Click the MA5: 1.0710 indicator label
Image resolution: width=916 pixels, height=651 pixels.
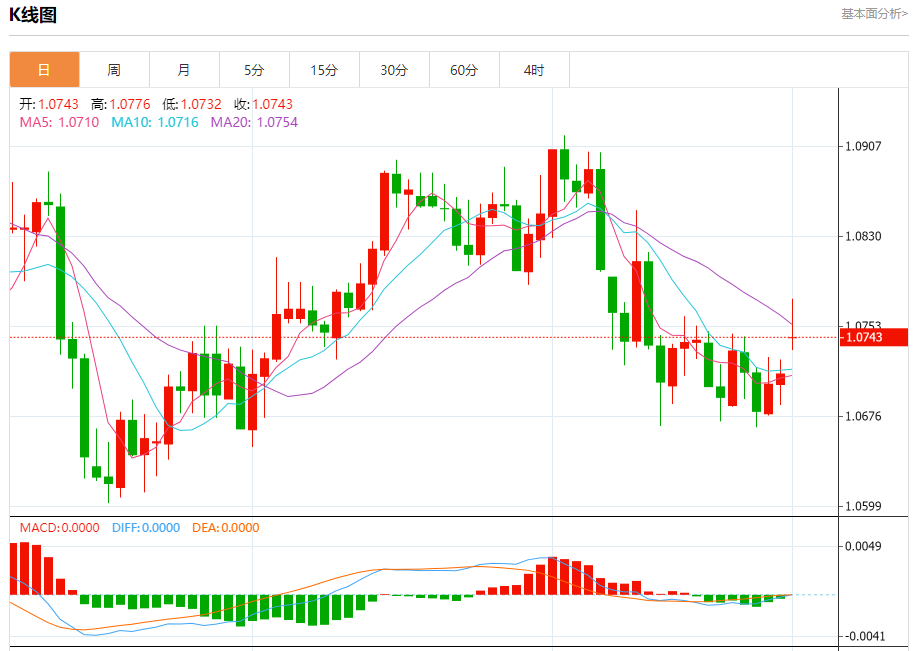click(x=60, y=123)
